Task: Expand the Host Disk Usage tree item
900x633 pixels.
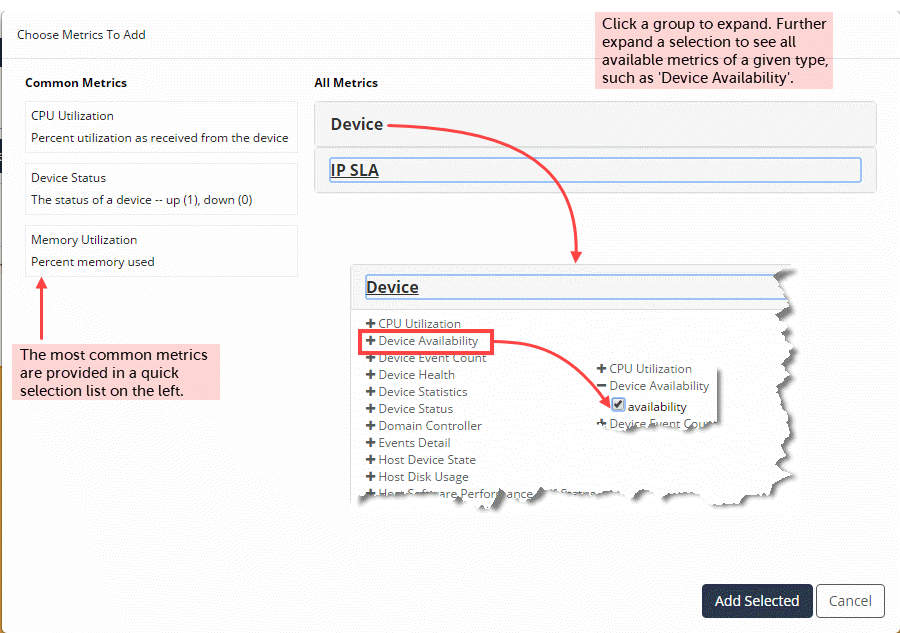Action: (423, 477)
